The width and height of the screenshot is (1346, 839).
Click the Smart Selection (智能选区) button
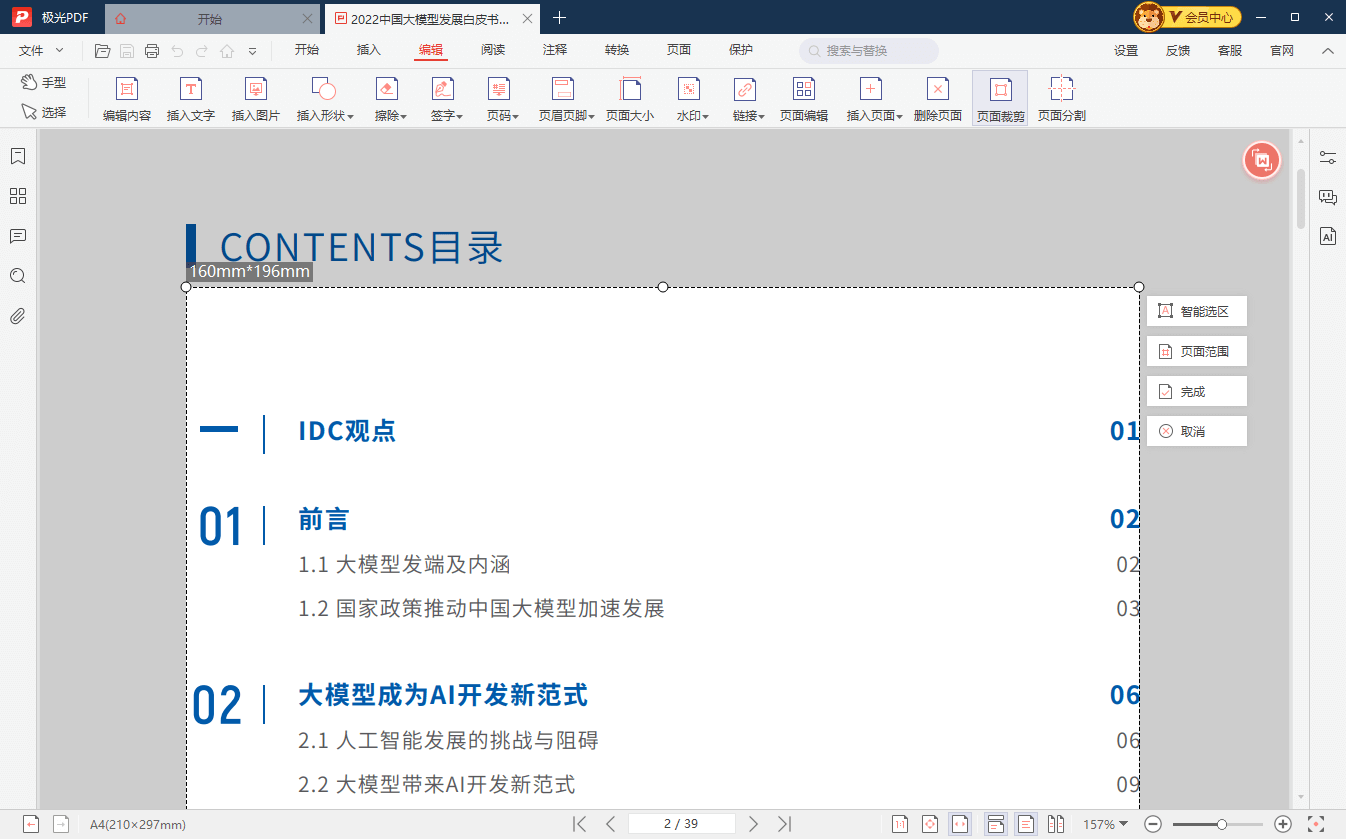point(1197,311)
